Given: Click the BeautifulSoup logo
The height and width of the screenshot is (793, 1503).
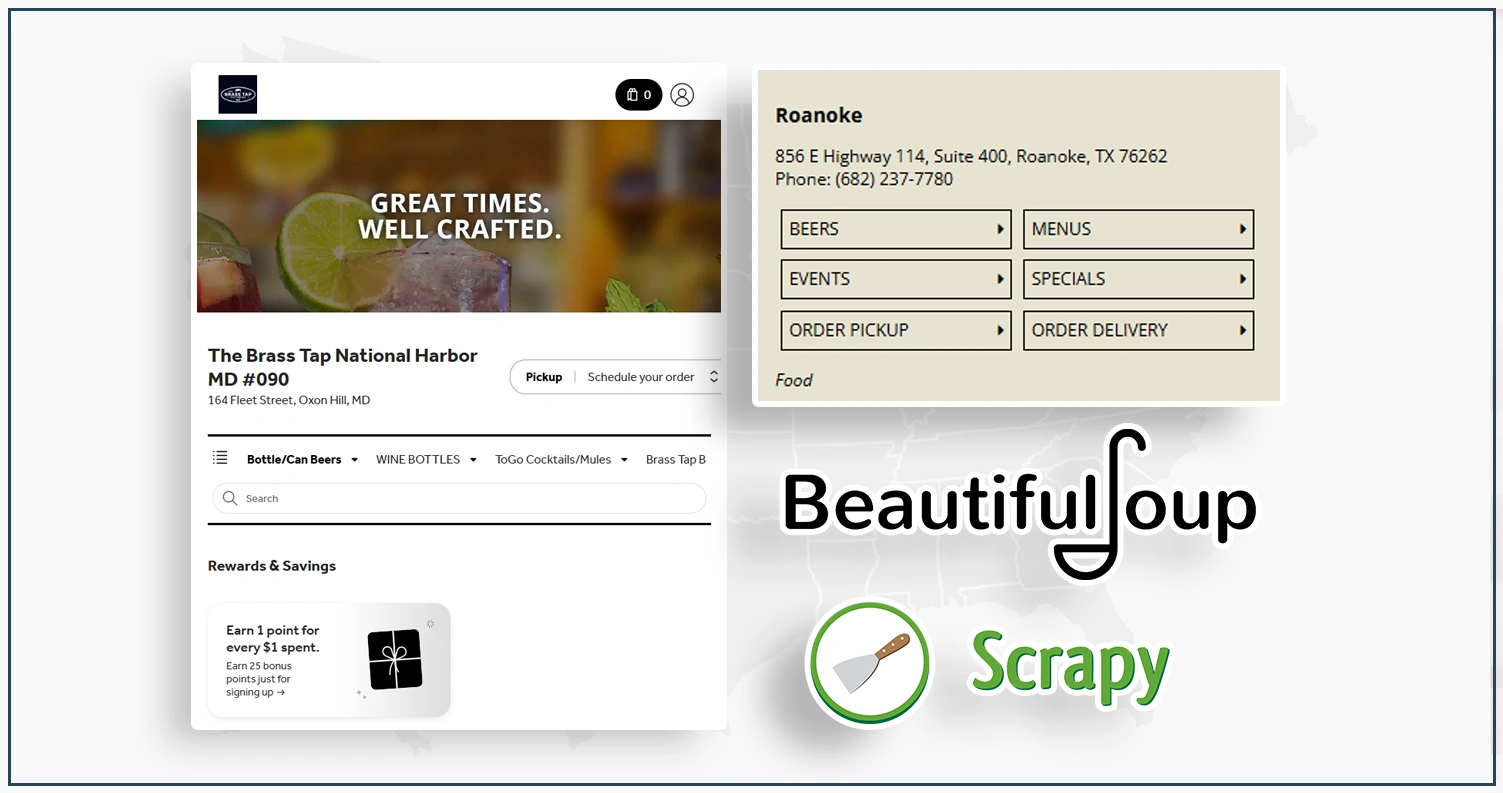Looking at the screenshot, I should pyautogui.click(x=1018, y=505).
